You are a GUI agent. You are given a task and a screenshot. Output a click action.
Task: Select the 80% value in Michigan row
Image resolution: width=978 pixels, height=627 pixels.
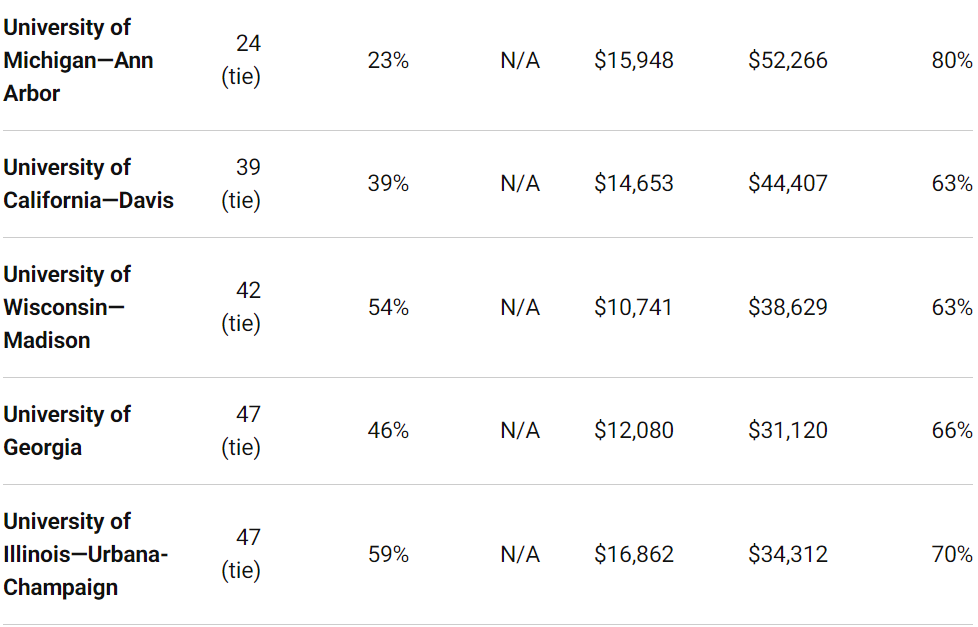click(952, 61)
